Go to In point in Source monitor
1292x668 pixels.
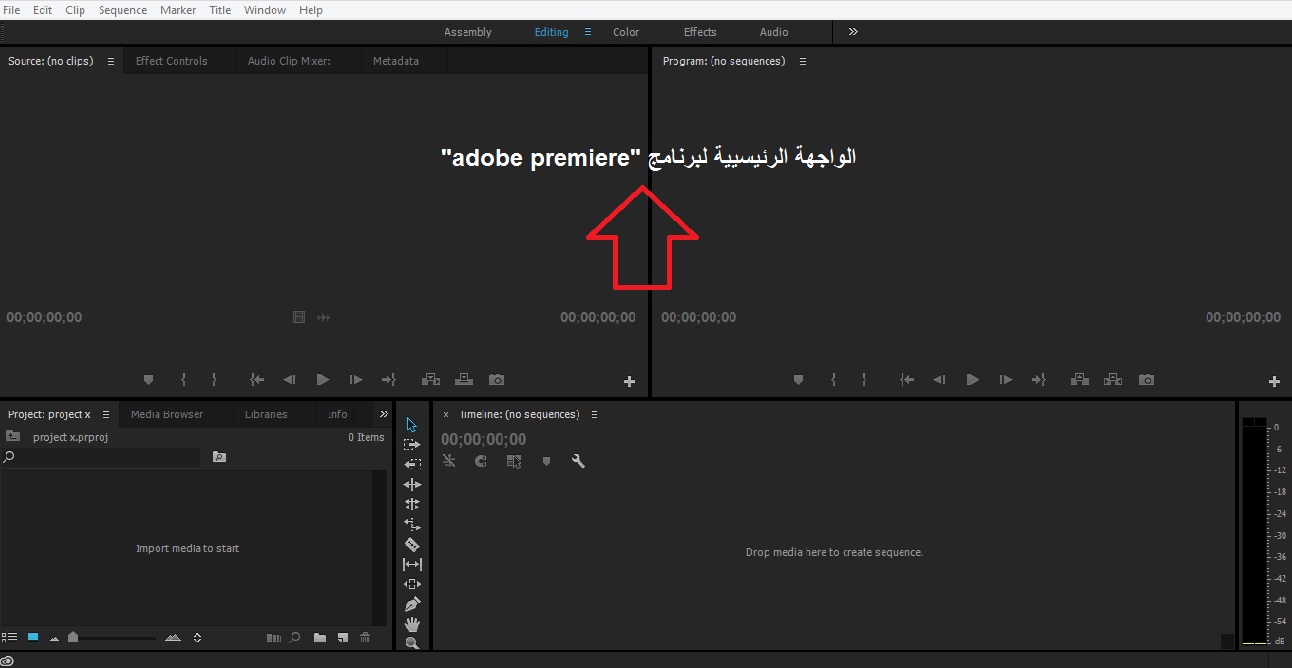(257, 380)
